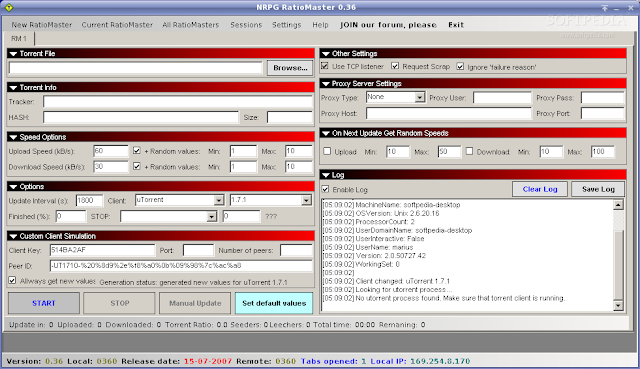
Task: Click the Browse... button
Action: click(290, 68)
